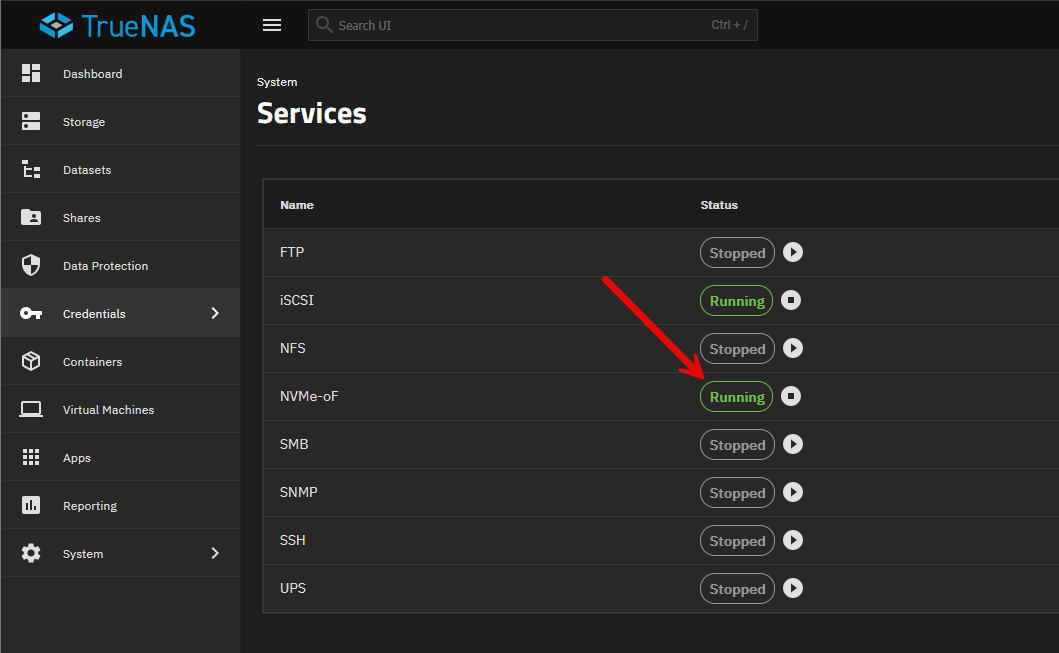Focus the Search UI field
This screenshot has height=653, width=1059.
[x=532, y=25]
